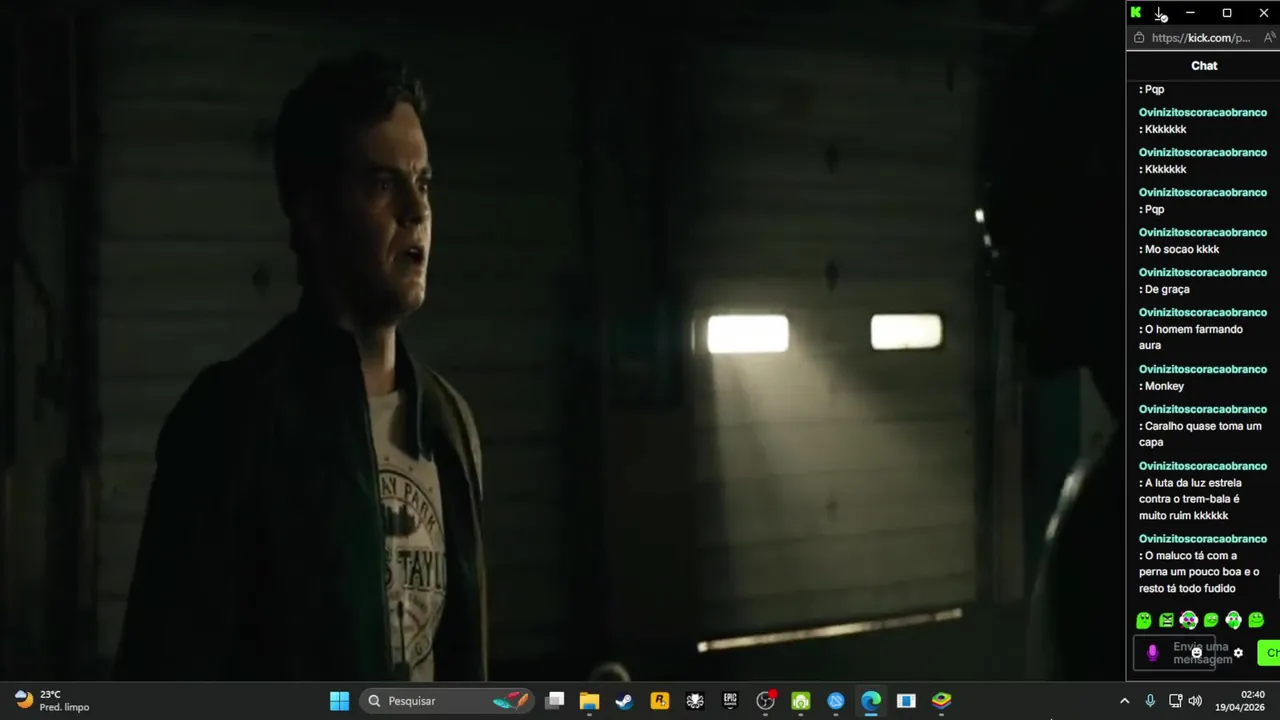
Task: Insert the smiling green emote at row end
Action: point(1256,620)
